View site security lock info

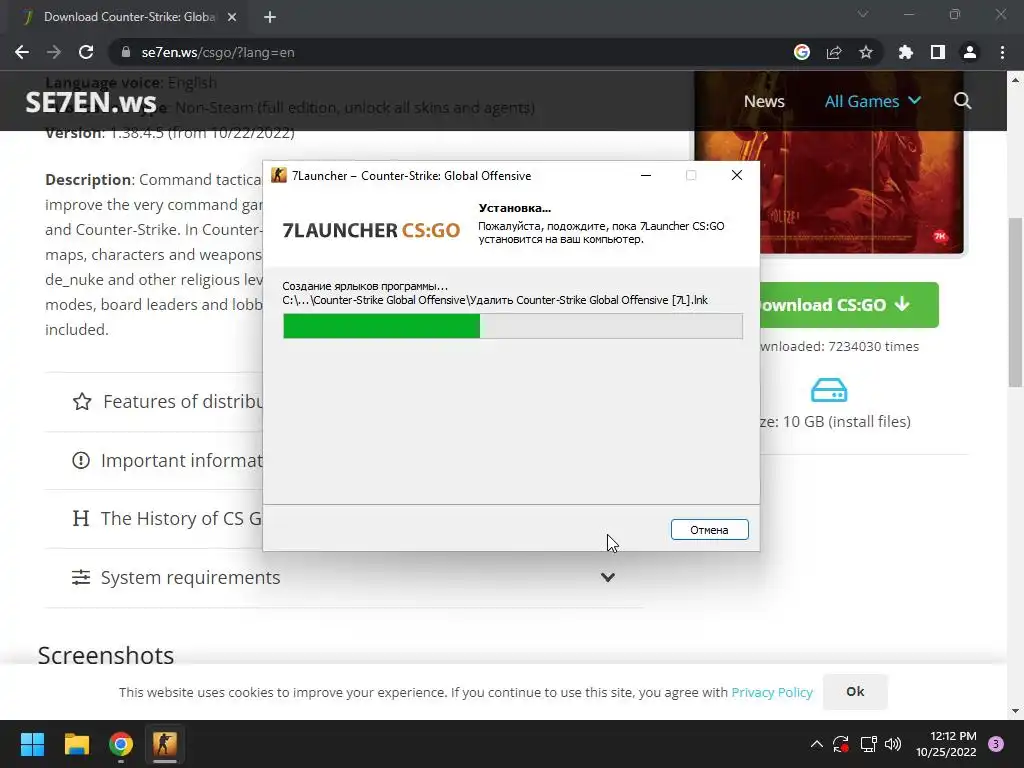(x=126, y=52)
